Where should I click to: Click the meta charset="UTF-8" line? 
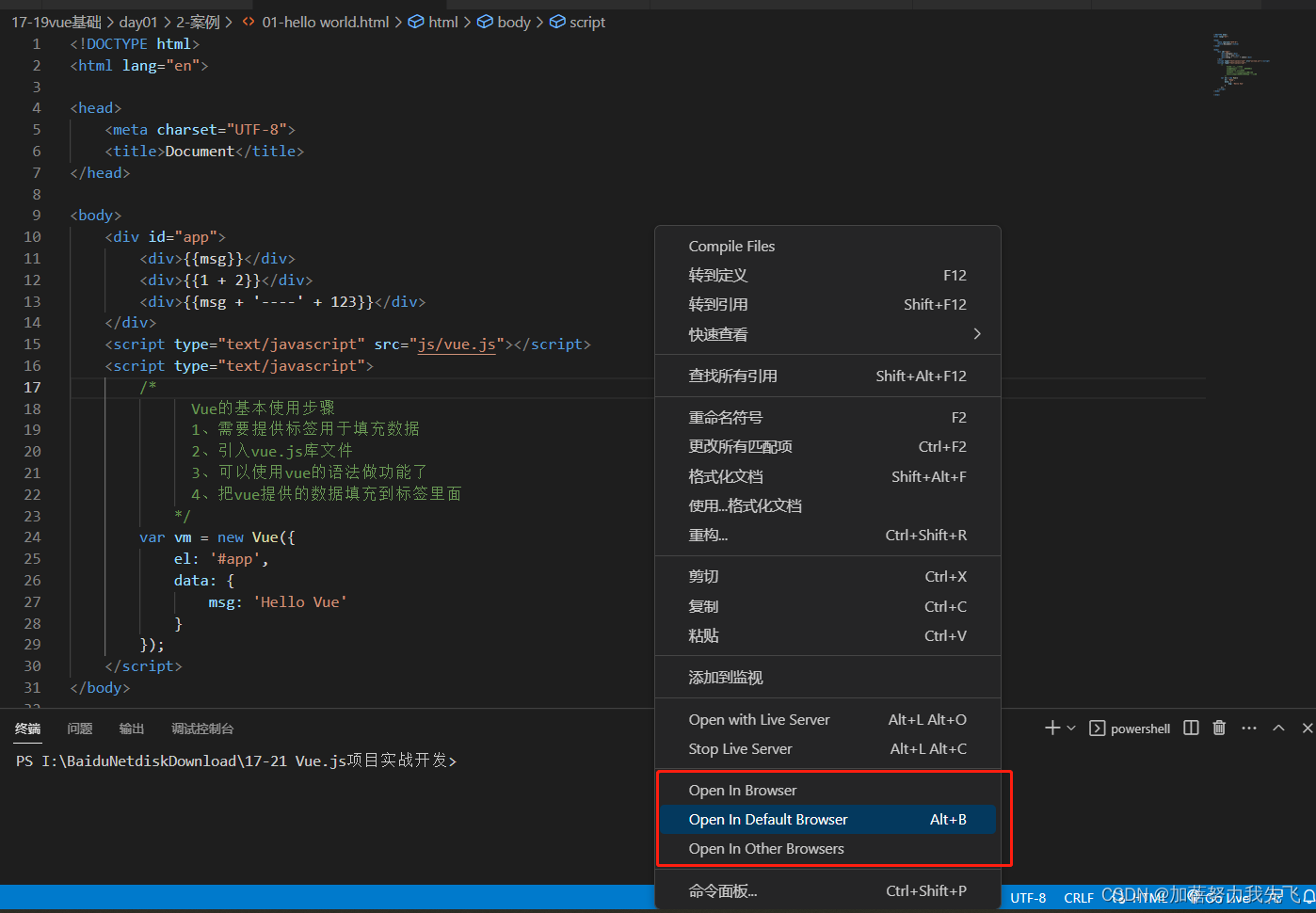pyautogui.click(x=201, y=129)
